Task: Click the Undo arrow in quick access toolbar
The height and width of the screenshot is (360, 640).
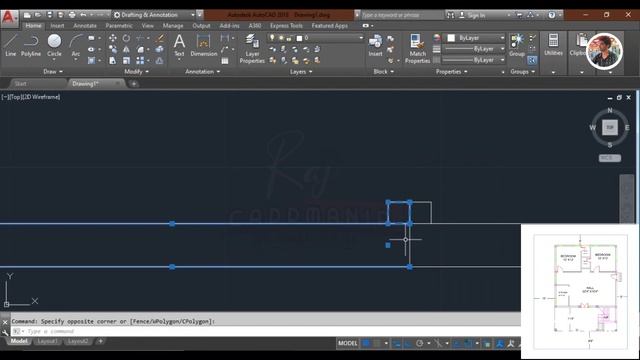Action: pos(83,15)
